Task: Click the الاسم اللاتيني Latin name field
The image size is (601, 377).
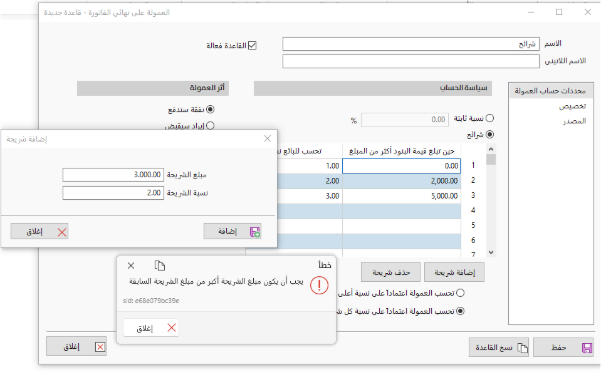Action: click(411, 61)
